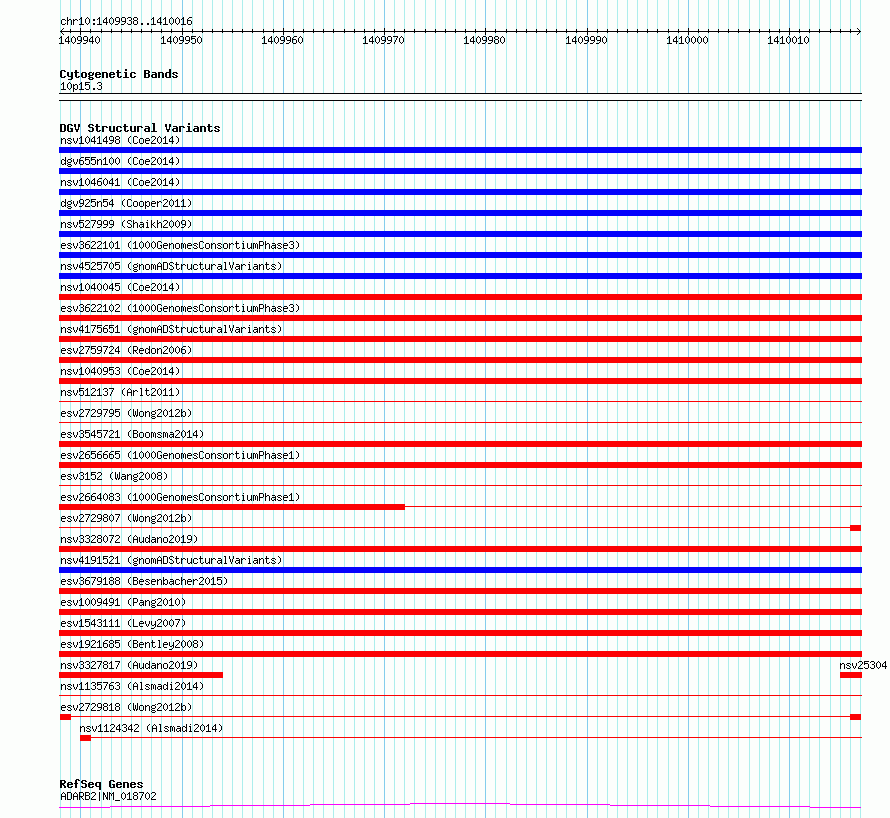Open variant nsv1041498 (Coe2014)
This screenshot has width=890, height=818.
pyautogui.click(x=120, y=140)
